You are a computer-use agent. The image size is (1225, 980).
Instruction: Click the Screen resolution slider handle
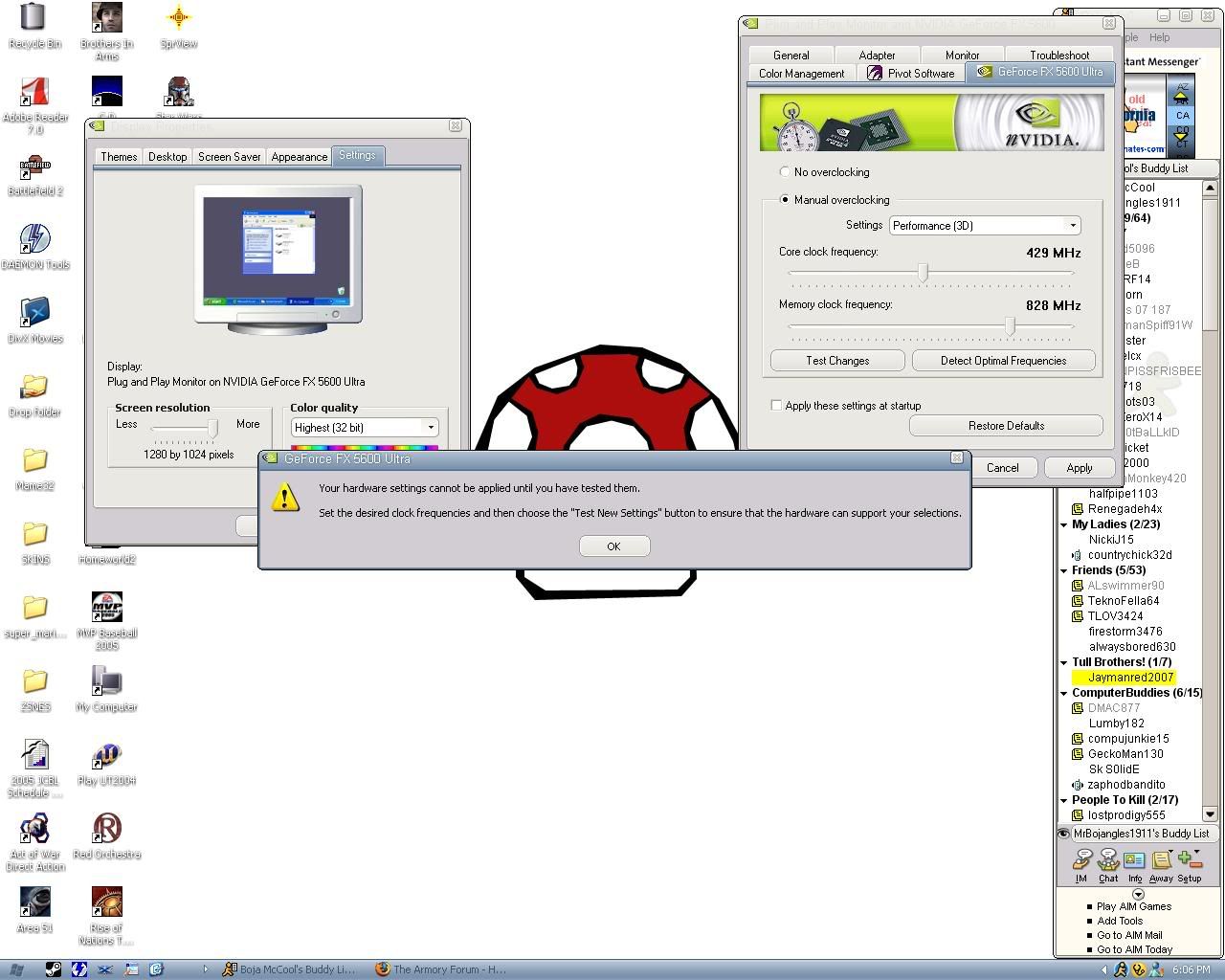(212, 427)
